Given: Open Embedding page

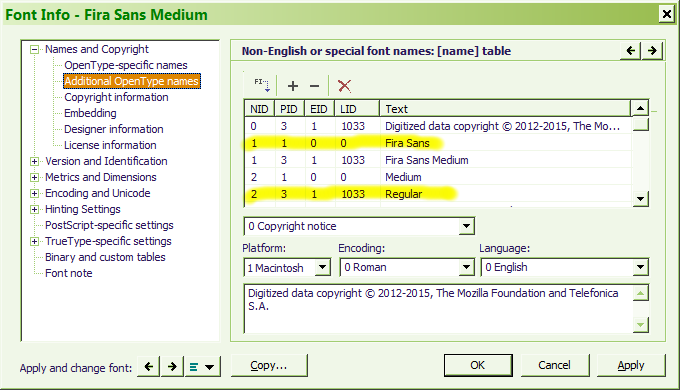Looking at the screenshot, I should 90,113.
